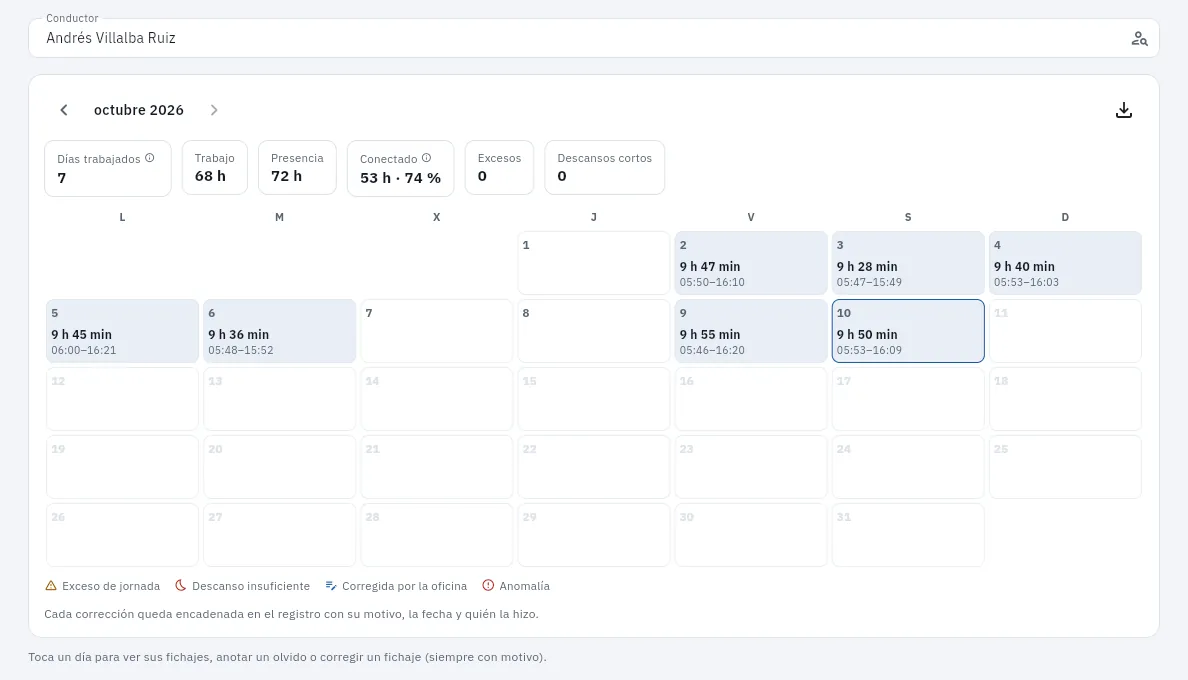This screenshot has width=1188, height=680.
Task: Open day 9 with 9 h 55 min
Action: click(x=751, y=331)
